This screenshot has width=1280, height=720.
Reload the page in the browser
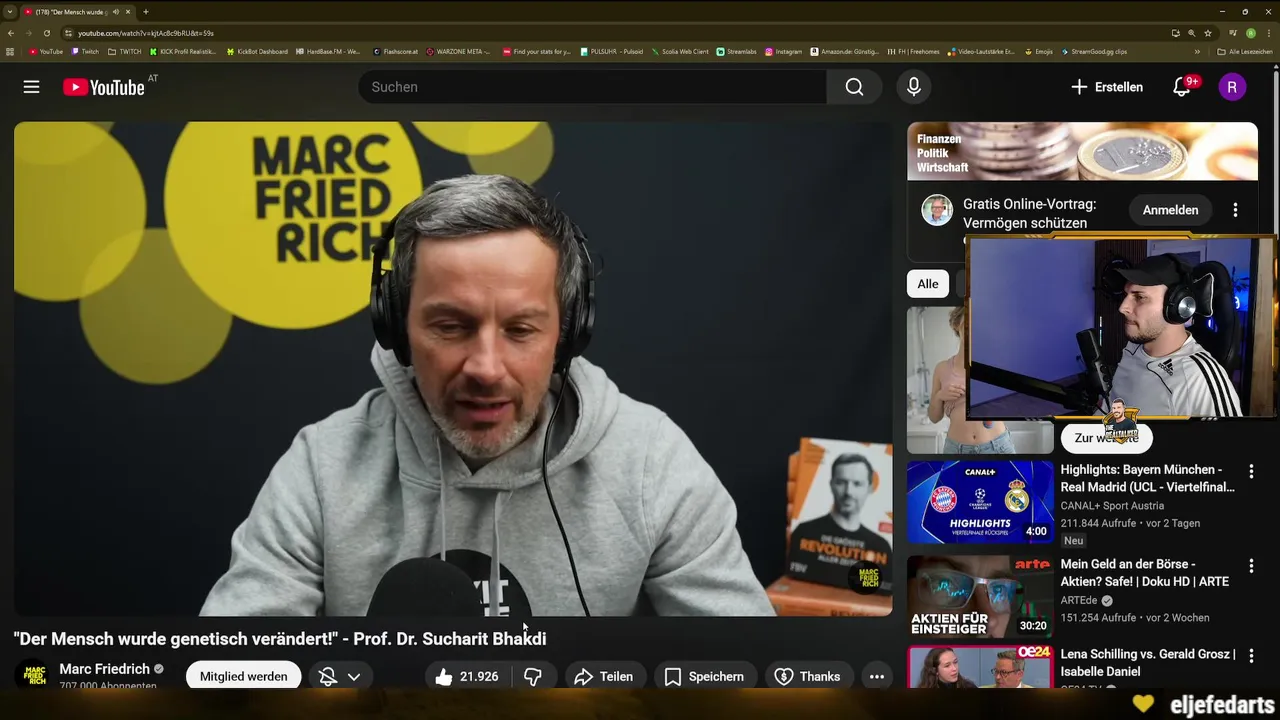click(x=46, y=33)
